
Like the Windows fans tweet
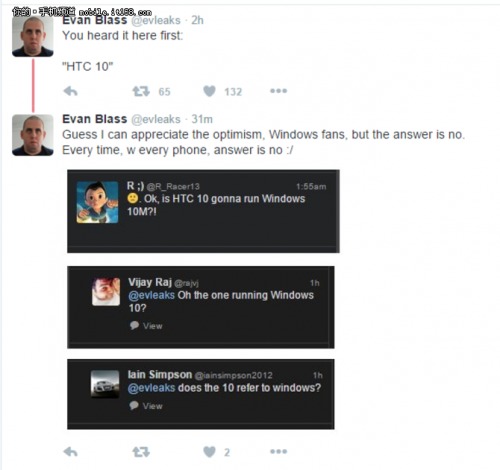point(209,452)
